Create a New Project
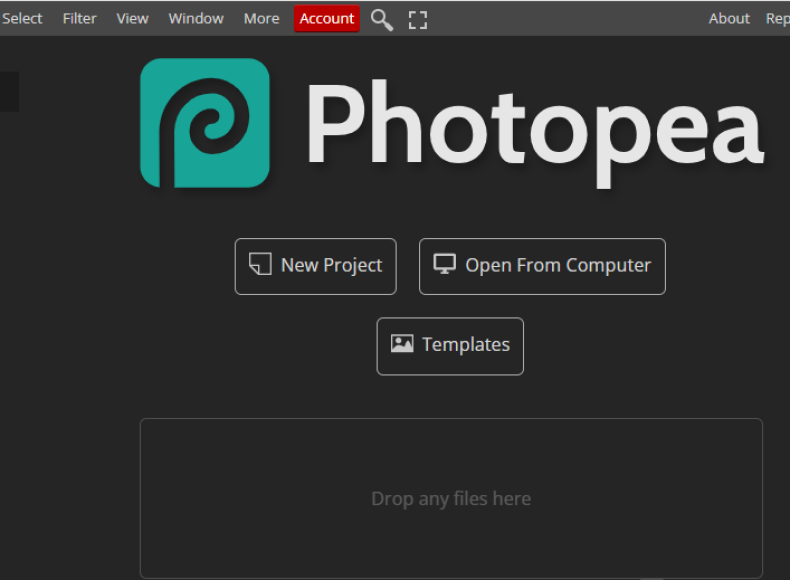790x580 pixels. tap(316, 266)
